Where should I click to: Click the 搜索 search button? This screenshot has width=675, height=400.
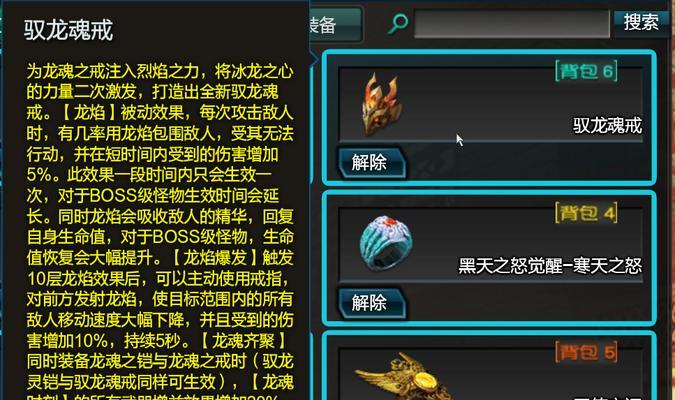click(641, 22)
